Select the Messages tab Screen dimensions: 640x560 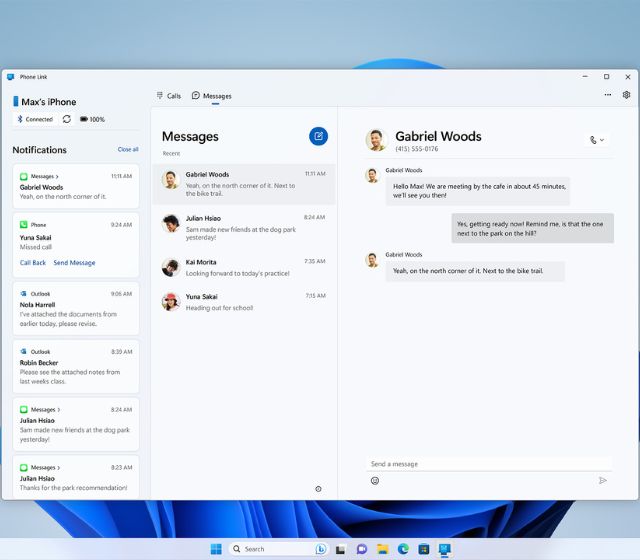click(211, 96)
